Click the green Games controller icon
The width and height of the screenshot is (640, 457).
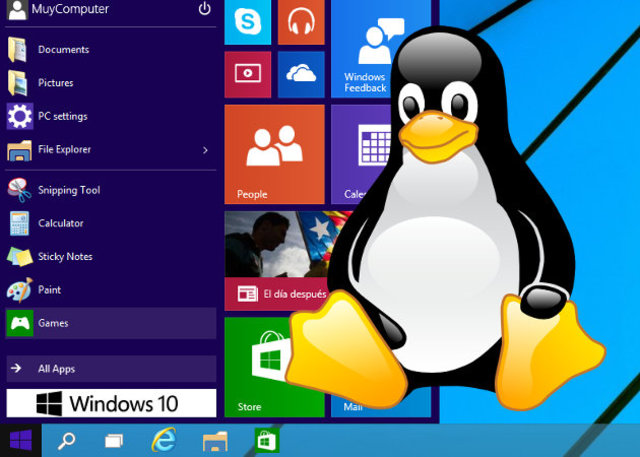[20, 323]
